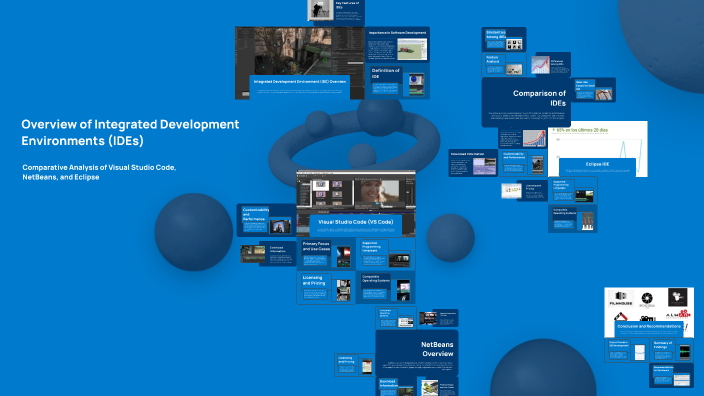Open Eclipse's 'Download Information' frame
704x396 pixels.
coord(473,163)
